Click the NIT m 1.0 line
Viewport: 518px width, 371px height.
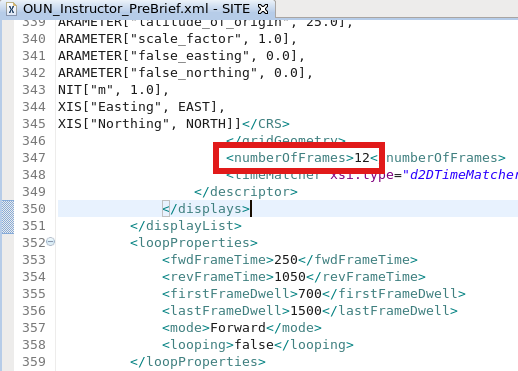pyautogui.click(x=114, y=90)
